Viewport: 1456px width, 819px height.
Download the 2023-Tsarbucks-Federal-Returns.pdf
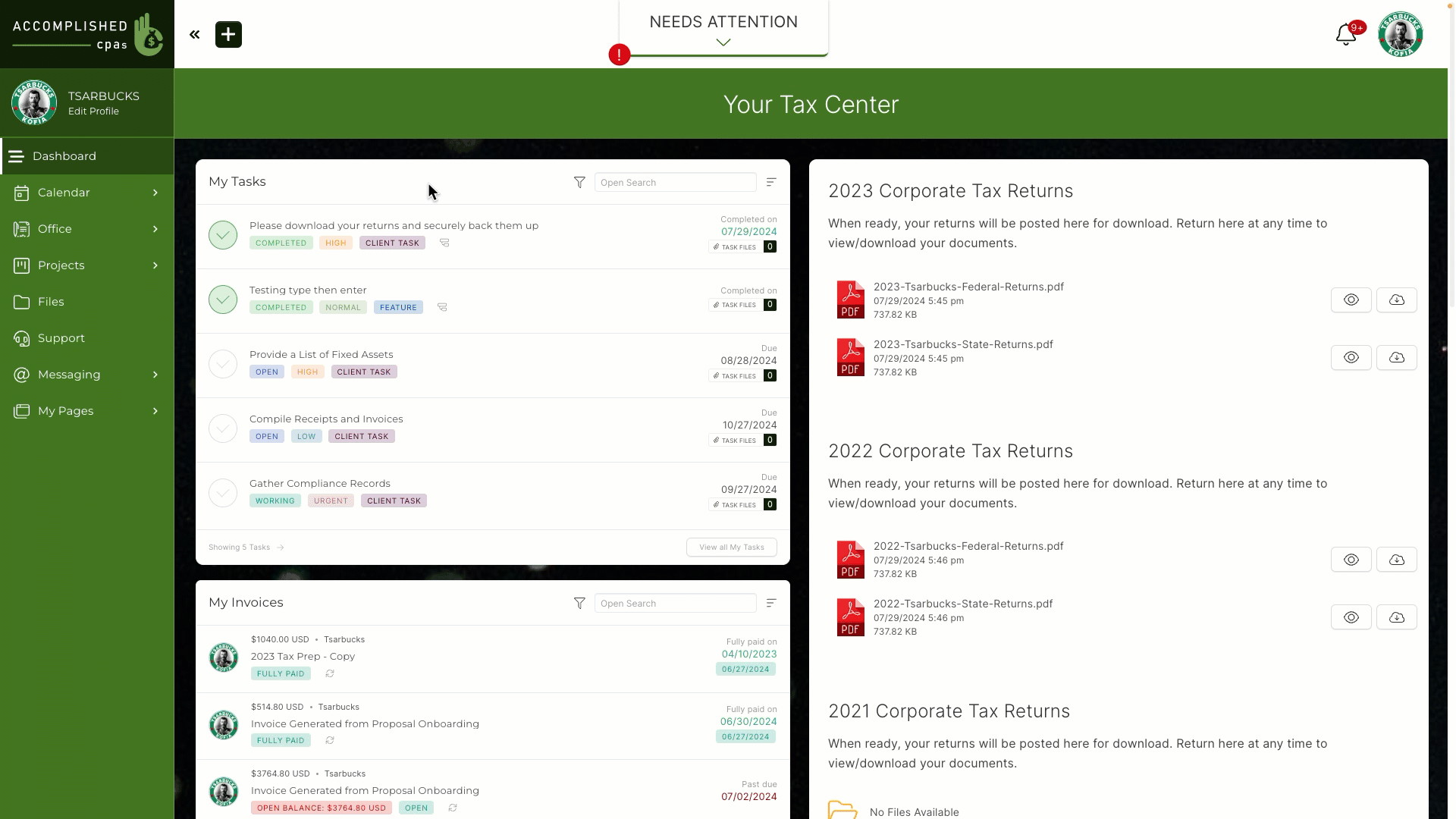click(x=1397, y=299)
